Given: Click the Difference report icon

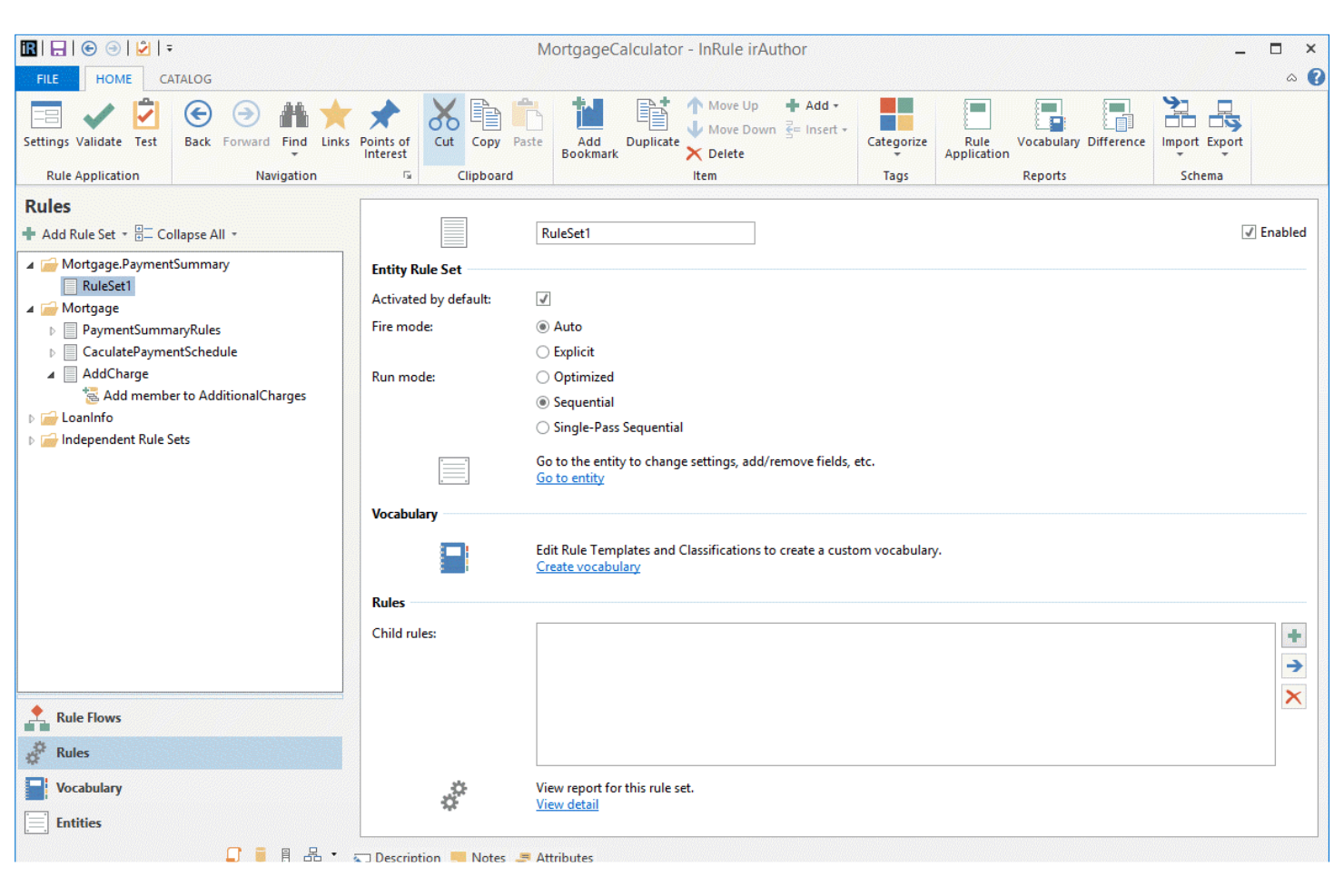Looking at the screenshot, I should point(1115,125).
